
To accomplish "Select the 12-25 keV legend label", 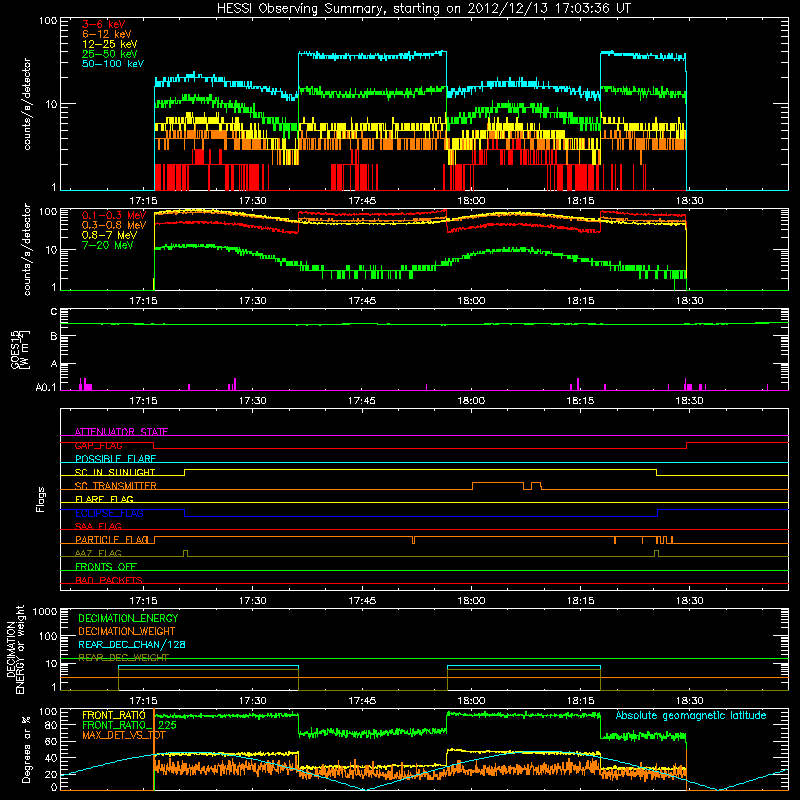I will (x=110, y=44).
